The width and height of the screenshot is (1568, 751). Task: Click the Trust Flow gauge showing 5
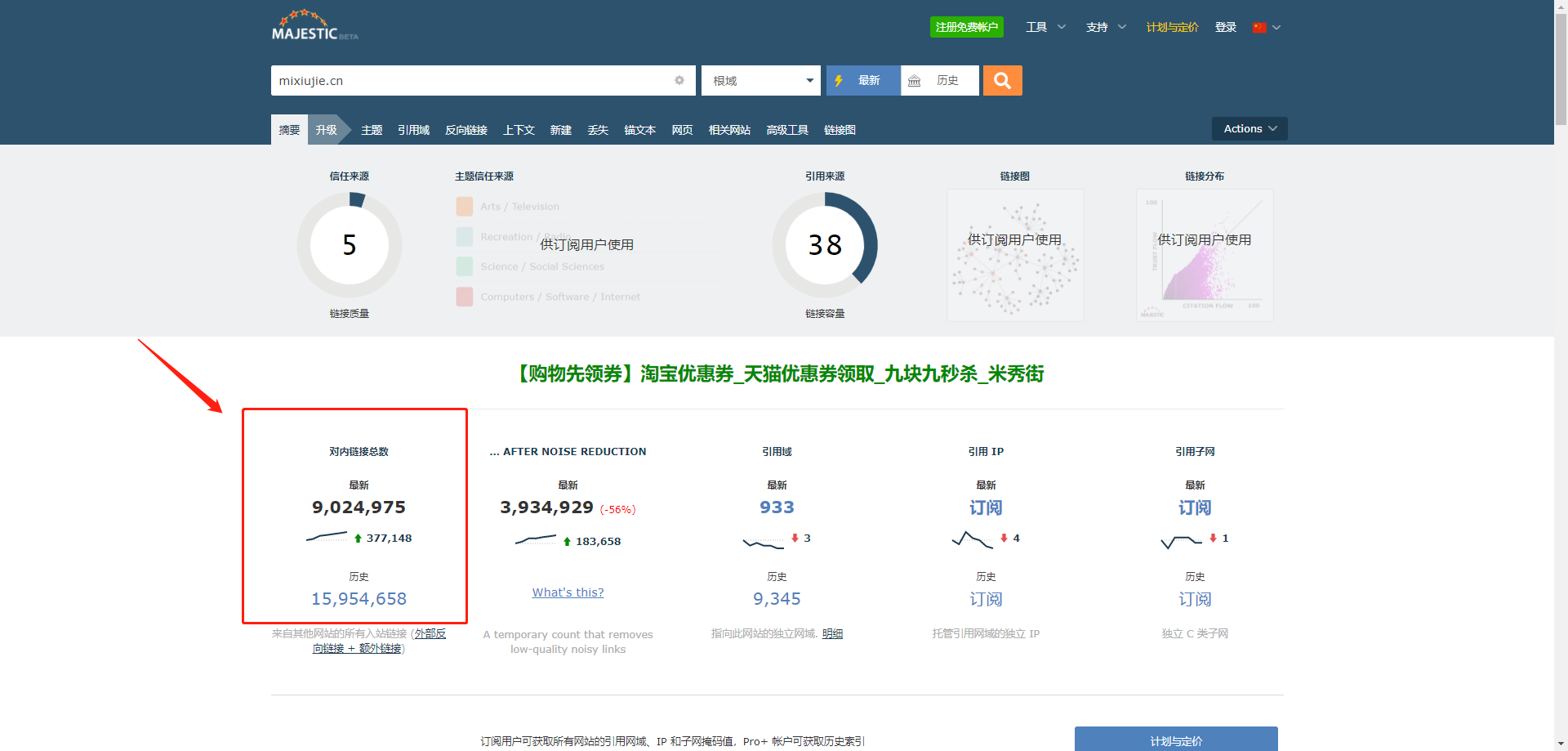pyautogui.click(x=350, y=245)
